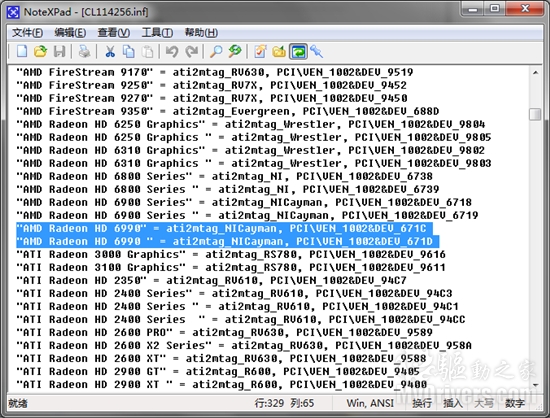Screen dimensions: 550x418
Task: Open the 文件(F) menu
Action: (27, 33)
